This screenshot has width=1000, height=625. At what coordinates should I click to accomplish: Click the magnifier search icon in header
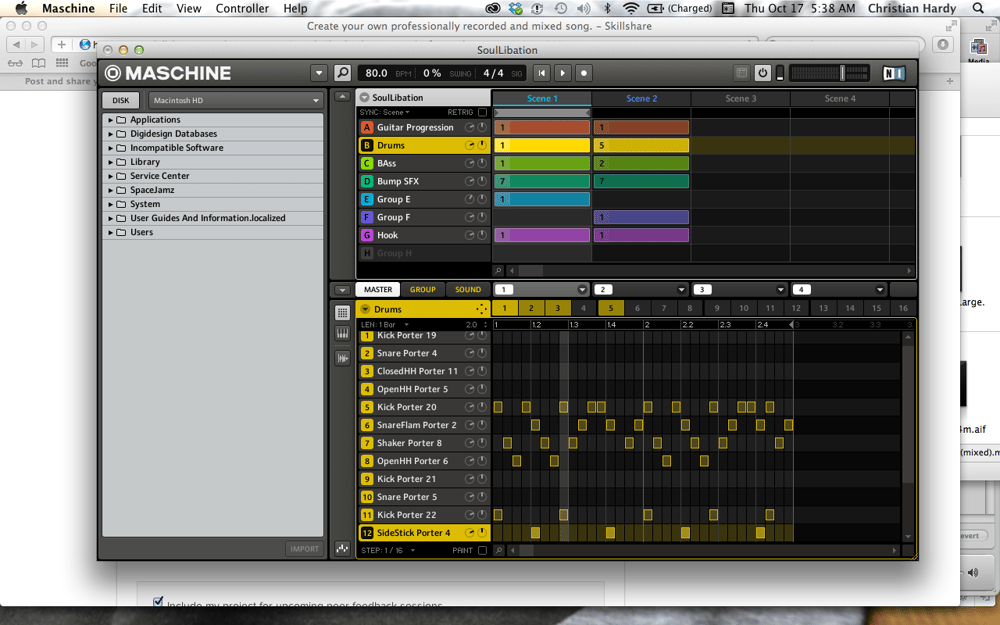pos(342,73)
